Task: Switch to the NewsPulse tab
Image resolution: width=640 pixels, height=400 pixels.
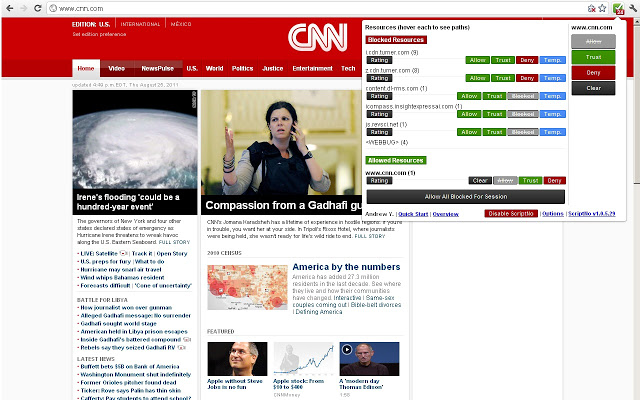Action: 158,69
